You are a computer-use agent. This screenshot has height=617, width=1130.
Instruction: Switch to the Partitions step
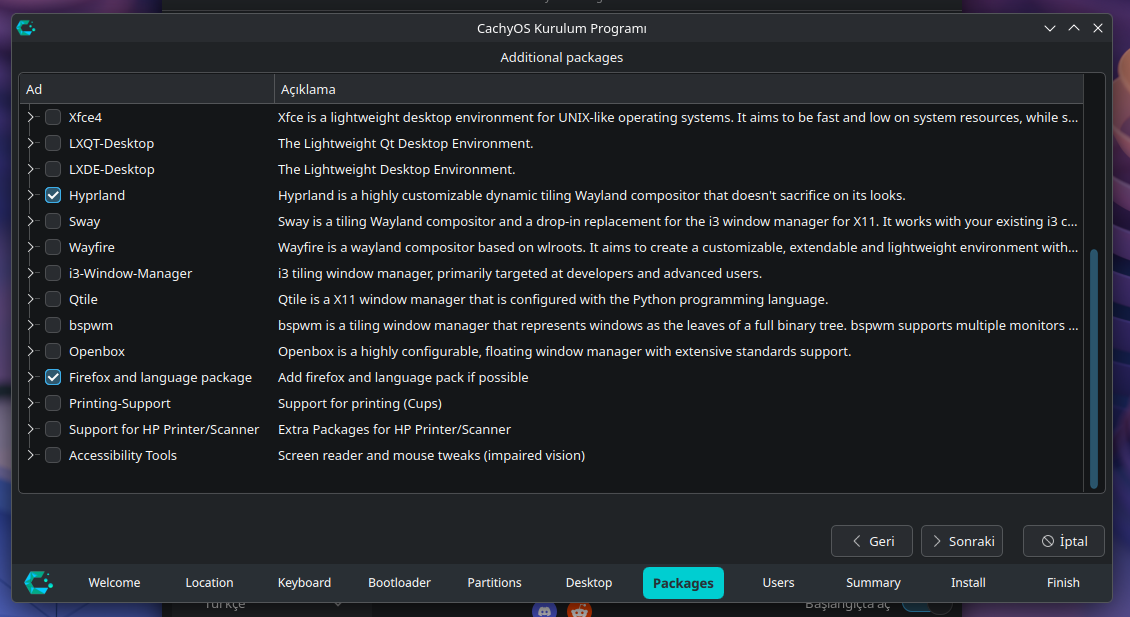[x=494, y=582]
